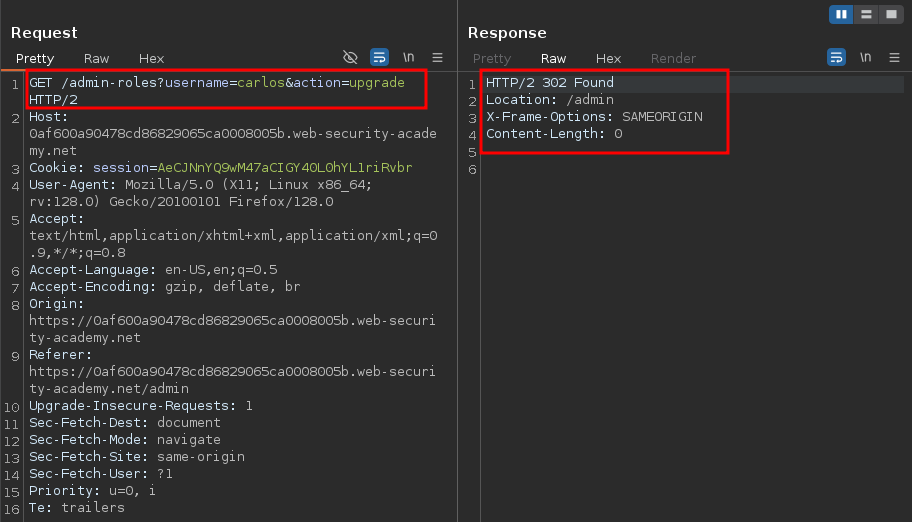The width and height of the screenshot is (912, 522).
Task: Open the Response panel hamburger menu
Action: click(x=894, y=57)
